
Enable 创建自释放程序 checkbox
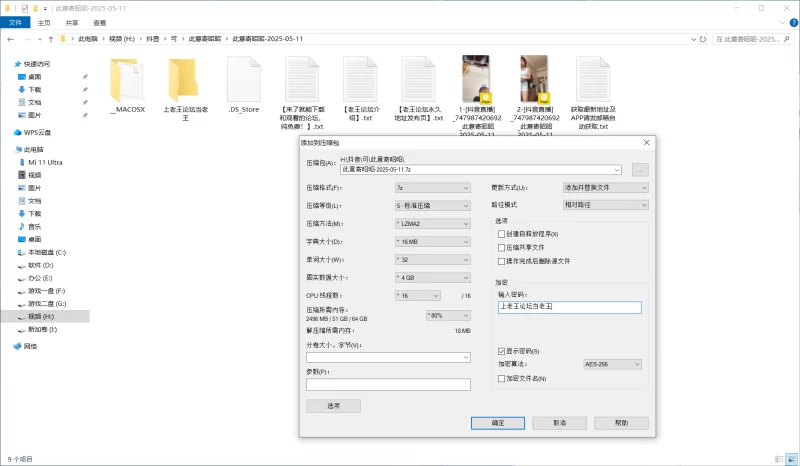pos(502,234)
